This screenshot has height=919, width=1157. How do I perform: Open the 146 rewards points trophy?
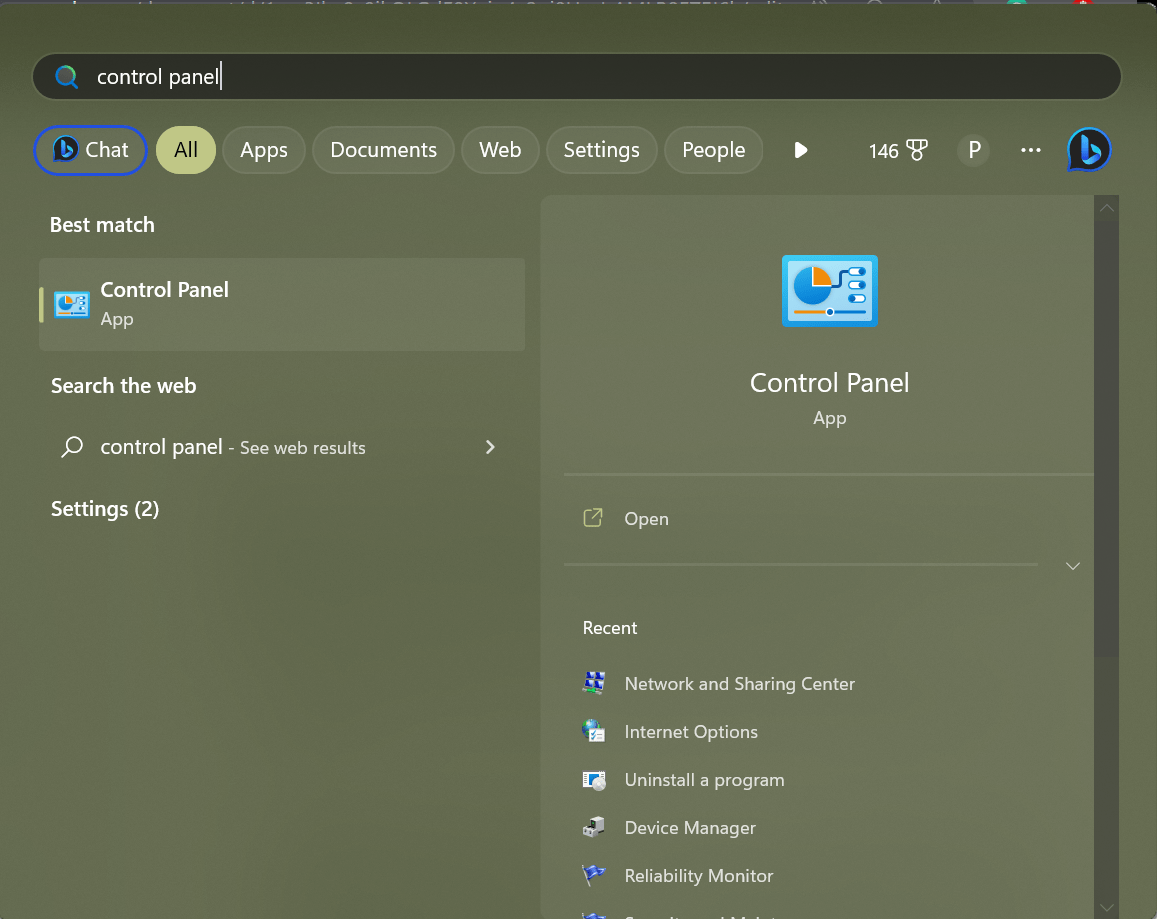click(898, 151)
